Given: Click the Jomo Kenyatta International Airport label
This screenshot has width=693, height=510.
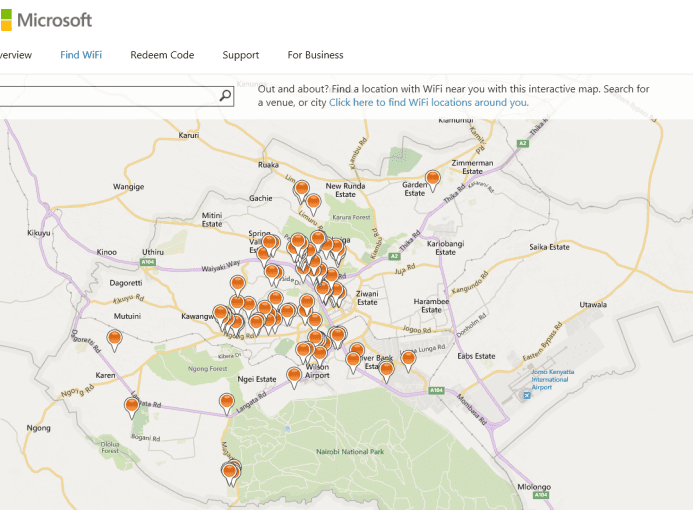Looking at the screenshot, I should coord(552,380).
